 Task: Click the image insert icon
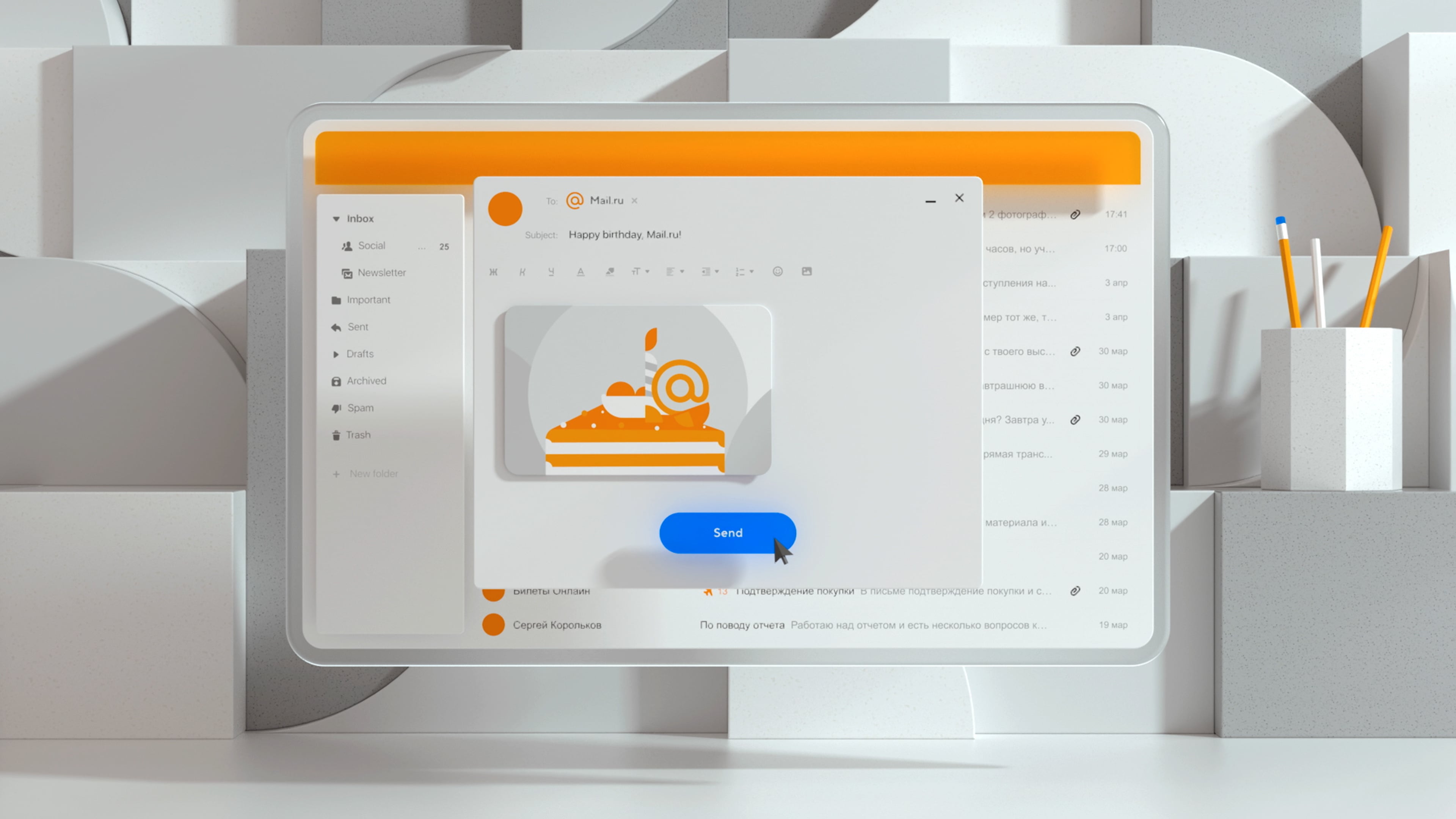coord(808,271)
